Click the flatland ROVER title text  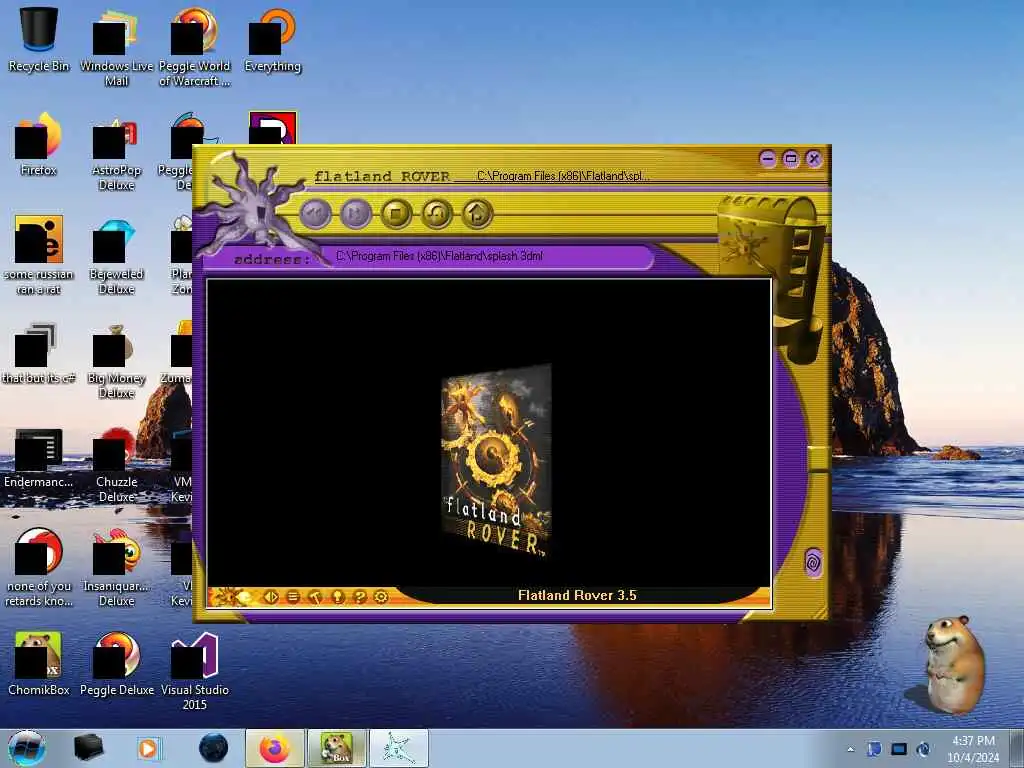[x=382, y=176]
